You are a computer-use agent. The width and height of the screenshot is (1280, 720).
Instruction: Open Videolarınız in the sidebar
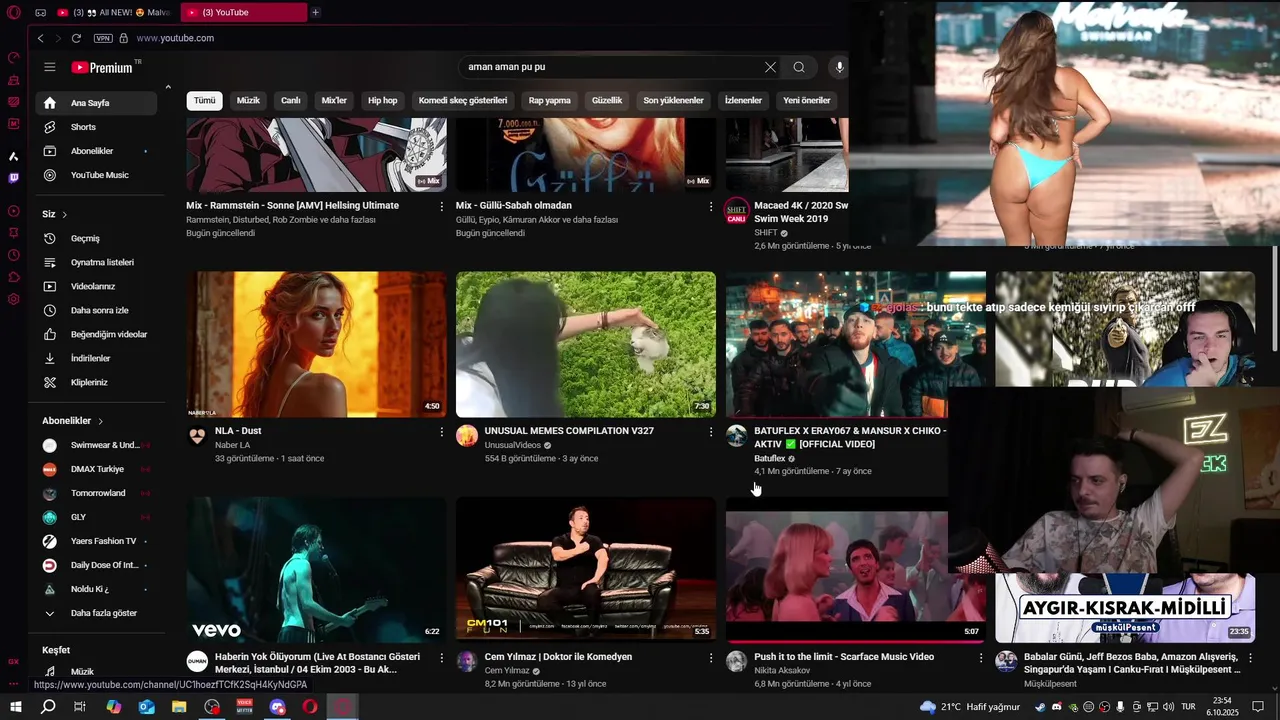click(x=96, y=286)
